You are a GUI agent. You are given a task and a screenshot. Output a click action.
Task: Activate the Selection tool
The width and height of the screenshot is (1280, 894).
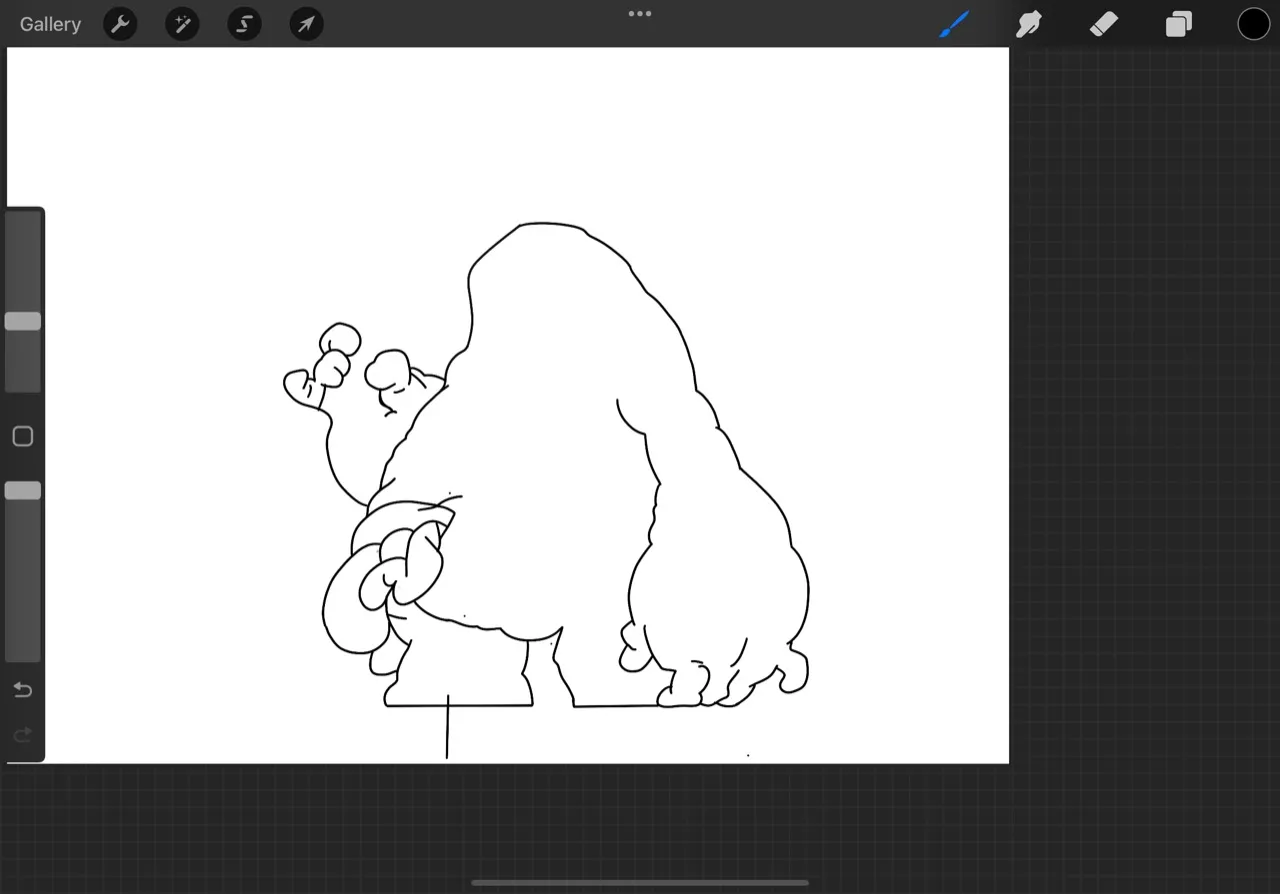click(244, 24)
